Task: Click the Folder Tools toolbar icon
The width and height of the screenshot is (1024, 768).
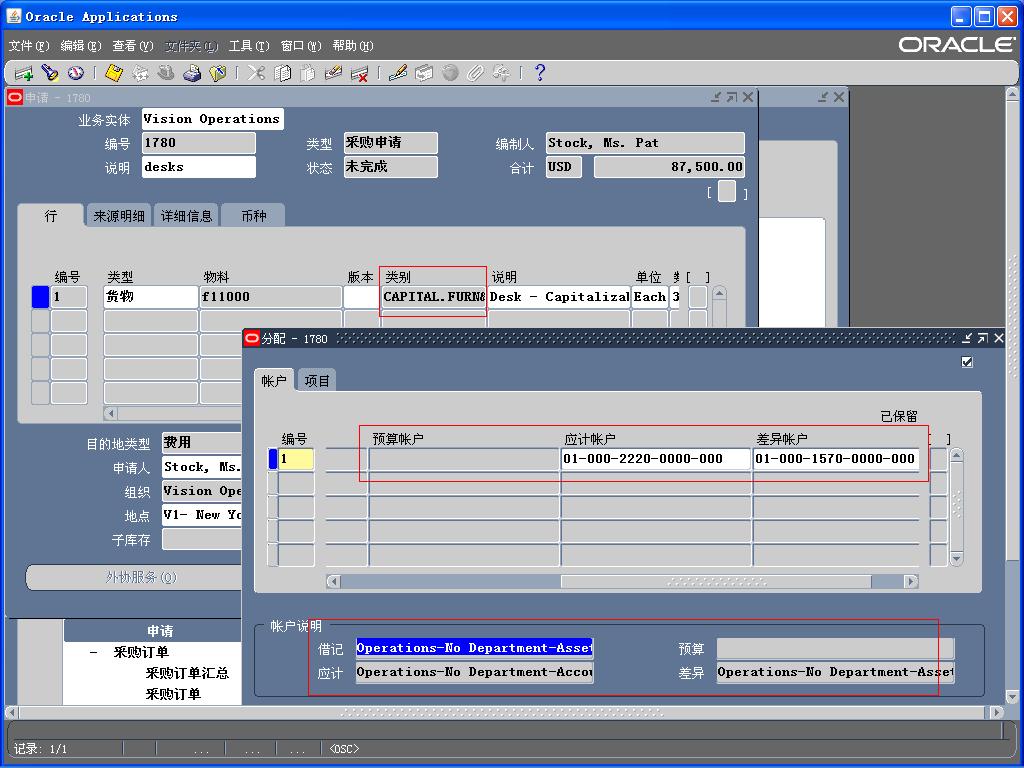Action: point(501,73)
